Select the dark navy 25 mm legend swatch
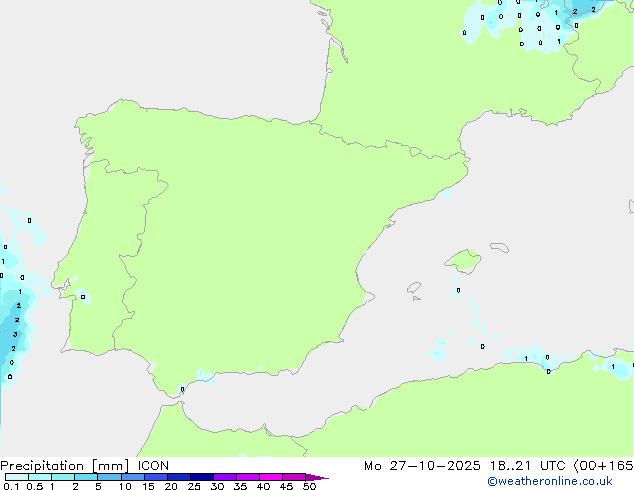Image resolution: width=634 pixels, height=490 pixels. click(x=201, y=478)
